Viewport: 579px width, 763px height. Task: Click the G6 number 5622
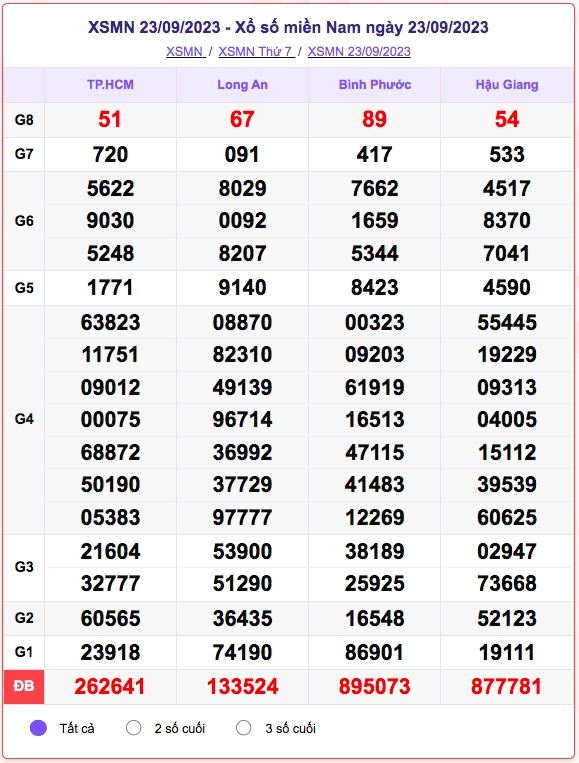pos(110,189)
